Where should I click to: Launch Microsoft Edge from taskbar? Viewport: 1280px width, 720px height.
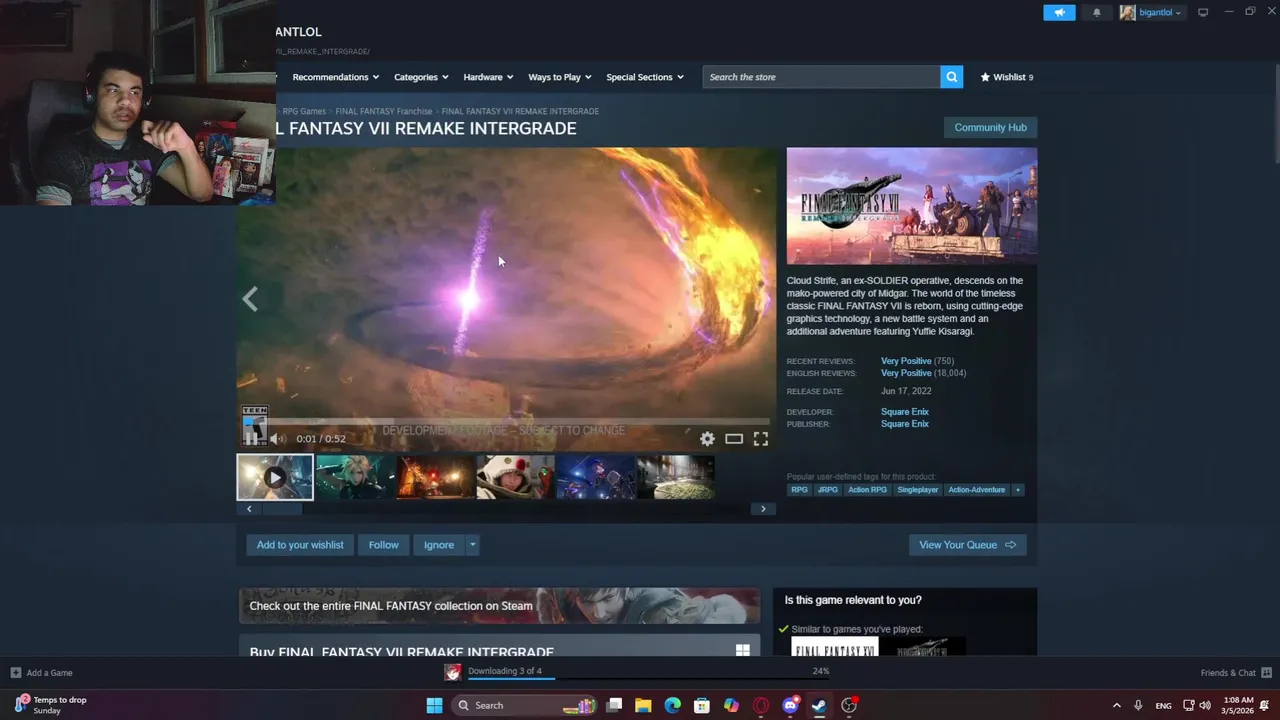(673, 705)
